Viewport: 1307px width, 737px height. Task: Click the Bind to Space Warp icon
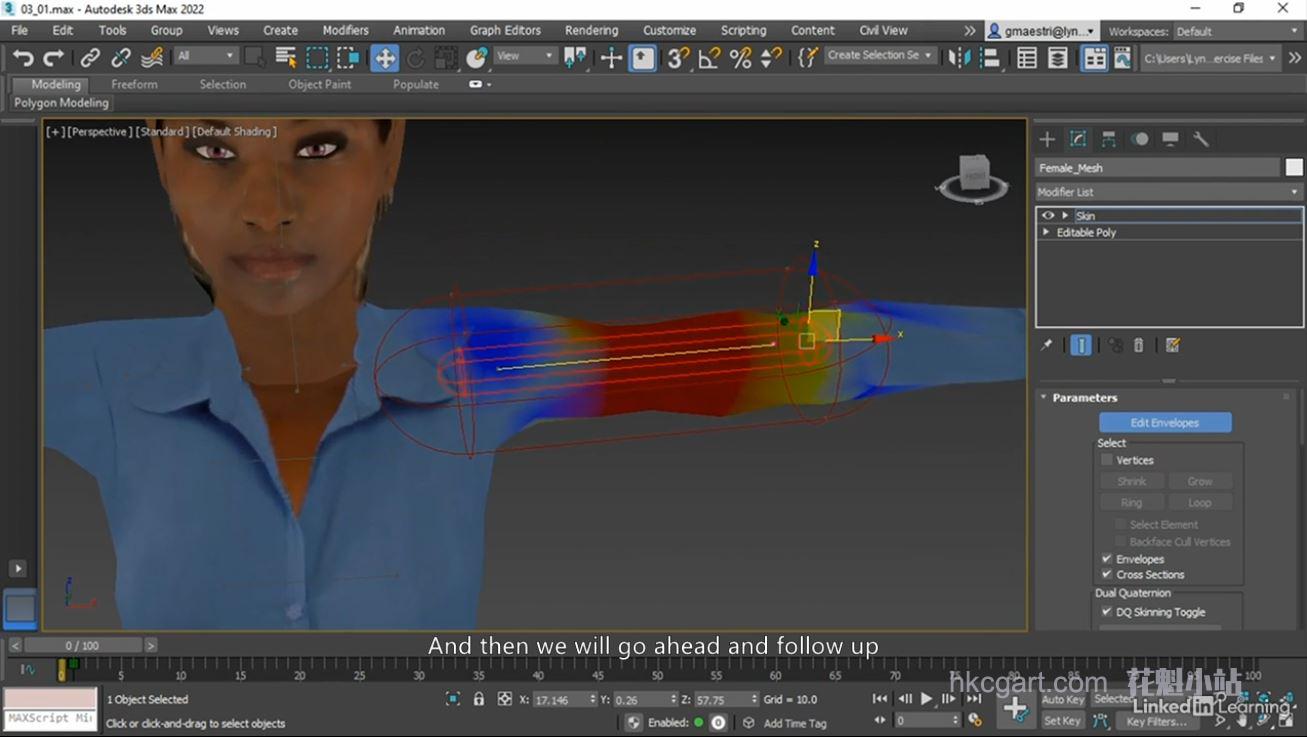[152, 58]
